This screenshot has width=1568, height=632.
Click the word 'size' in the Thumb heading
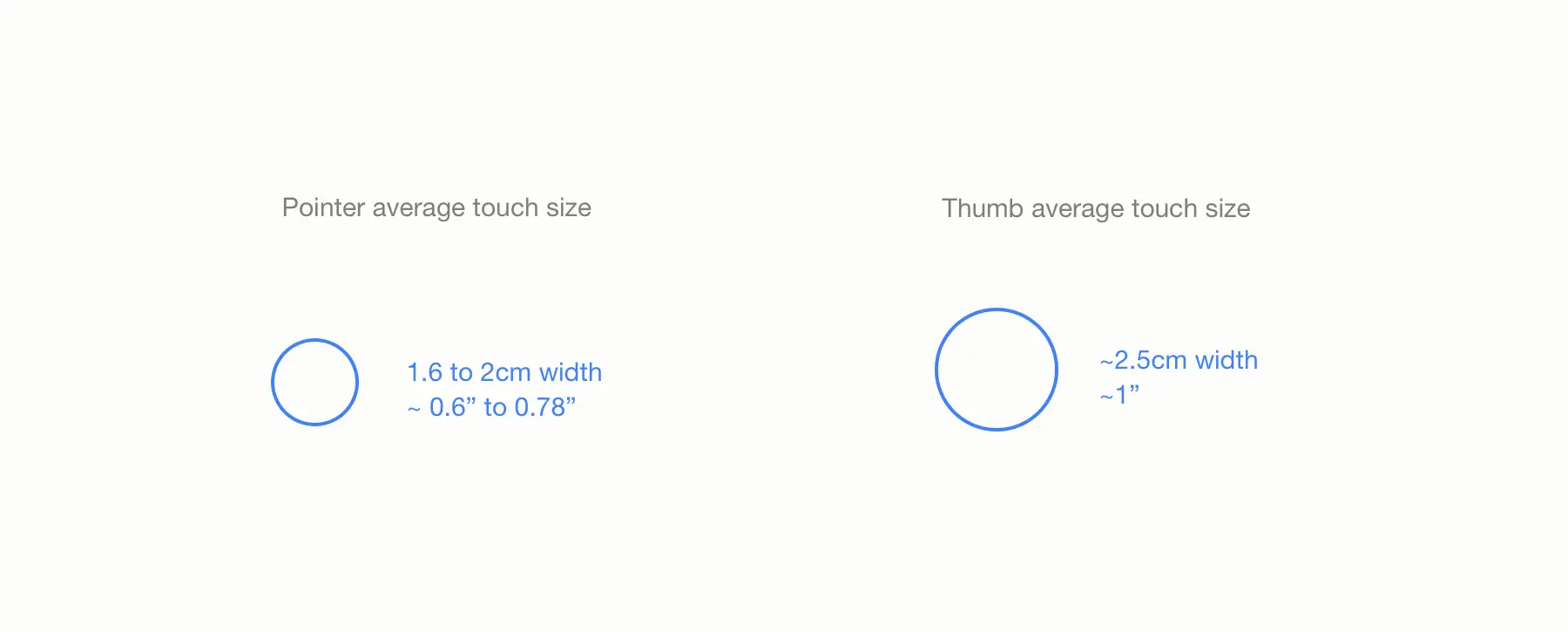click(x=1228, y=209)
